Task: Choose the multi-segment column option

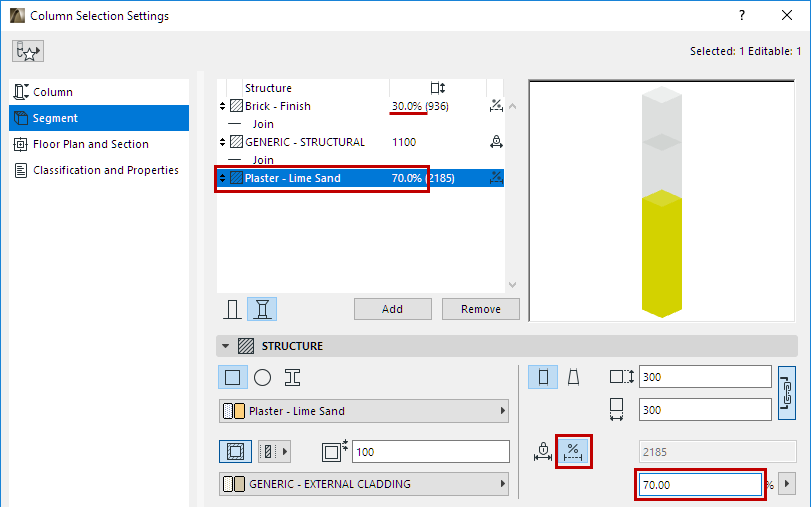Action: coord(262,309)
